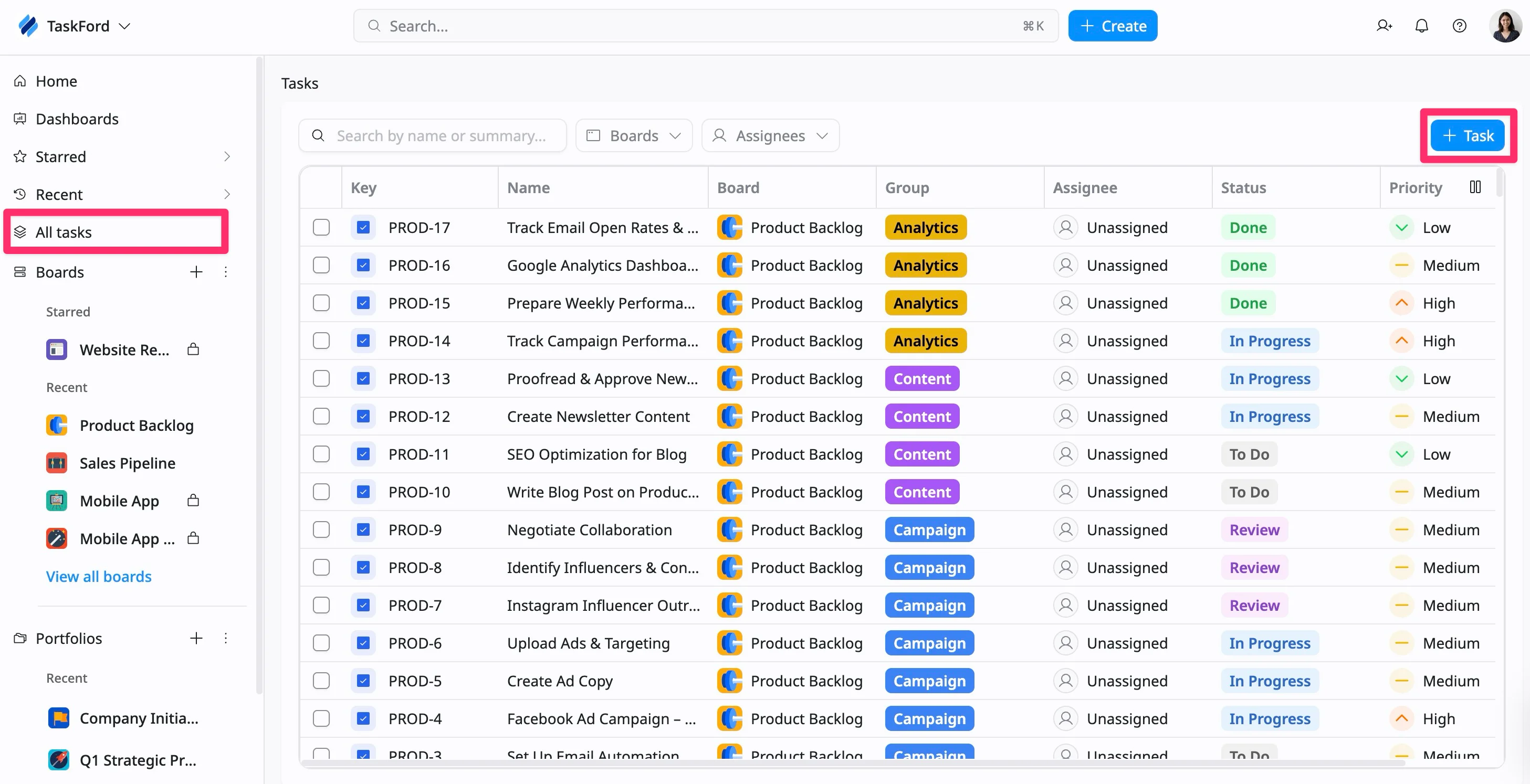Select the PROD-15 row checkbox
The image size is (1530, 784).
321,303
